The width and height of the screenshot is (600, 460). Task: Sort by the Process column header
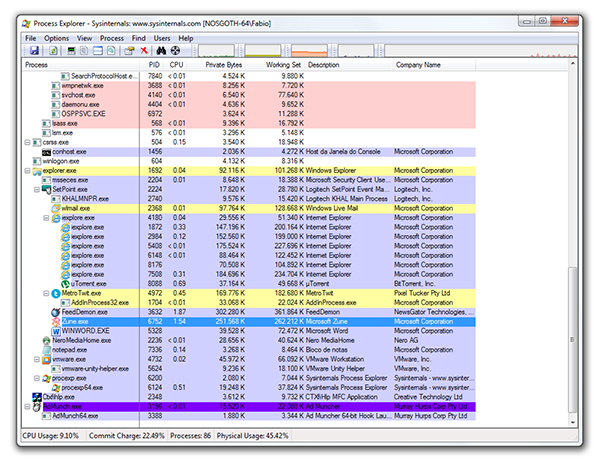coord(80,65)
